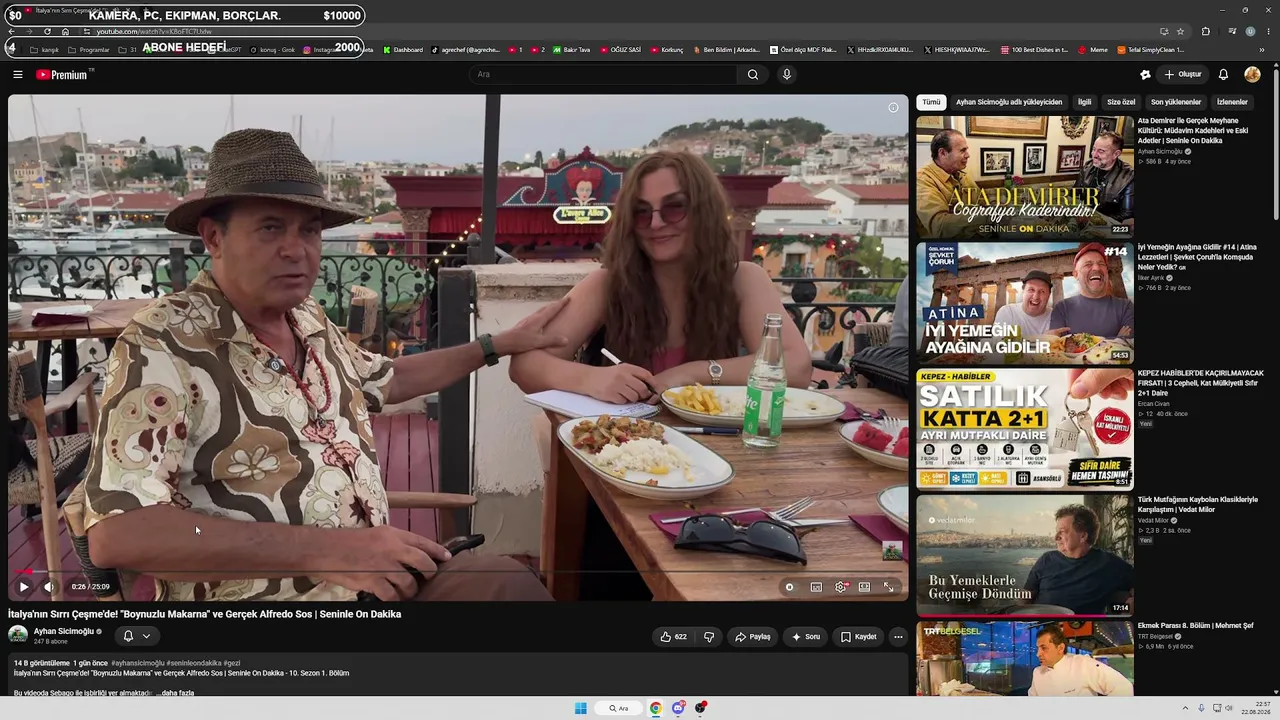This screenshot has height=720, width=1280.
Task: Open Ayhan Sicimoğlu channel avatar
Action: [18, 634]
